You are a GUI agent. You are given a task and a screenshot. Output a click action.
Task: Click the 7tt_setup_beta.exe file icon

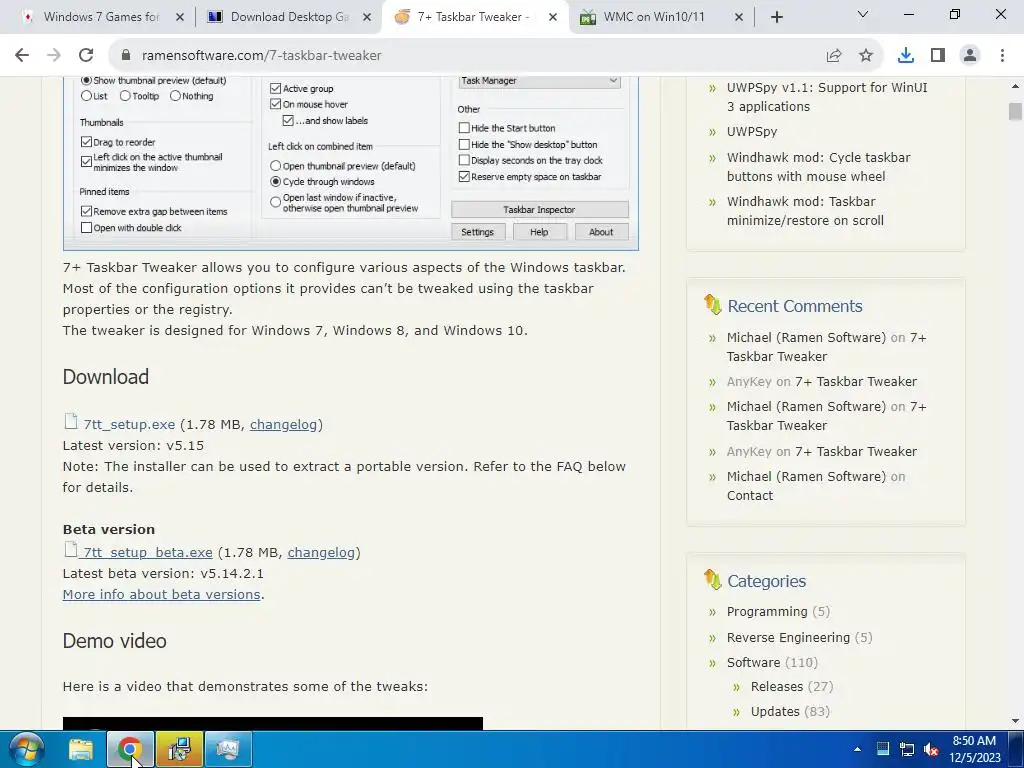coord(71,550)
